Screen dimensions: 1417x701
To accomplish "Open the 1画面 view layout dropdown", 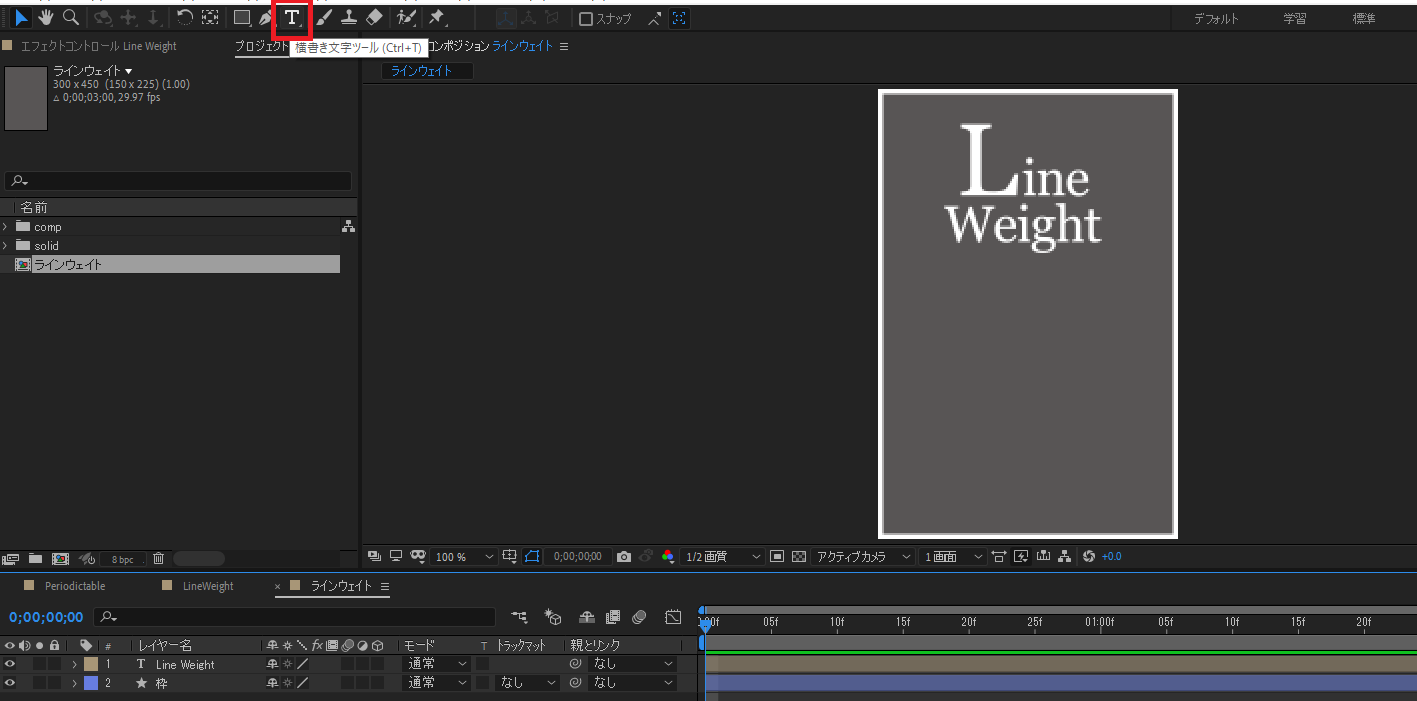I will (953, 557).
